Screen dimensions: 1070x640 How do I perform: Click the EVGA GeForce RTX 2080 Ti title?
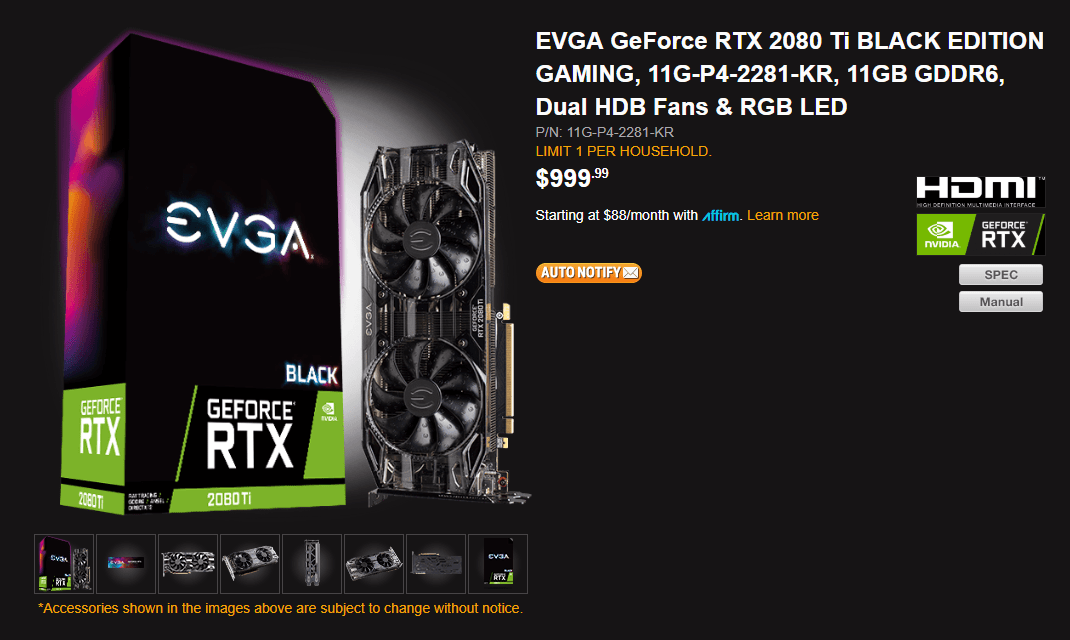pyautogui.click(x=790, y=74)
